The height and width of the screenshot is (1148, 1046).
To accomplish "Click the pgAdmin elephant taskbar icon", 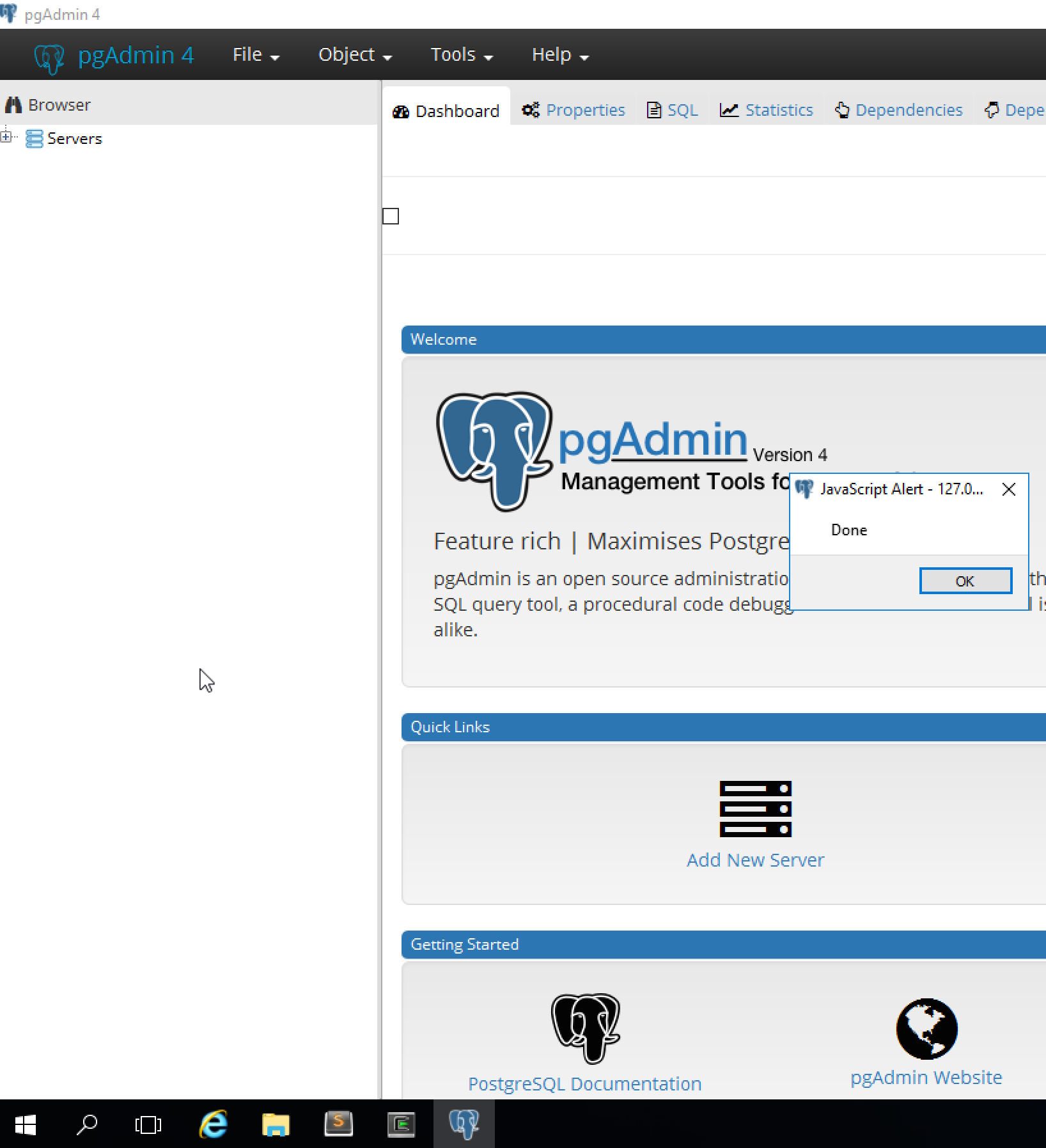I will [464, 1124].
